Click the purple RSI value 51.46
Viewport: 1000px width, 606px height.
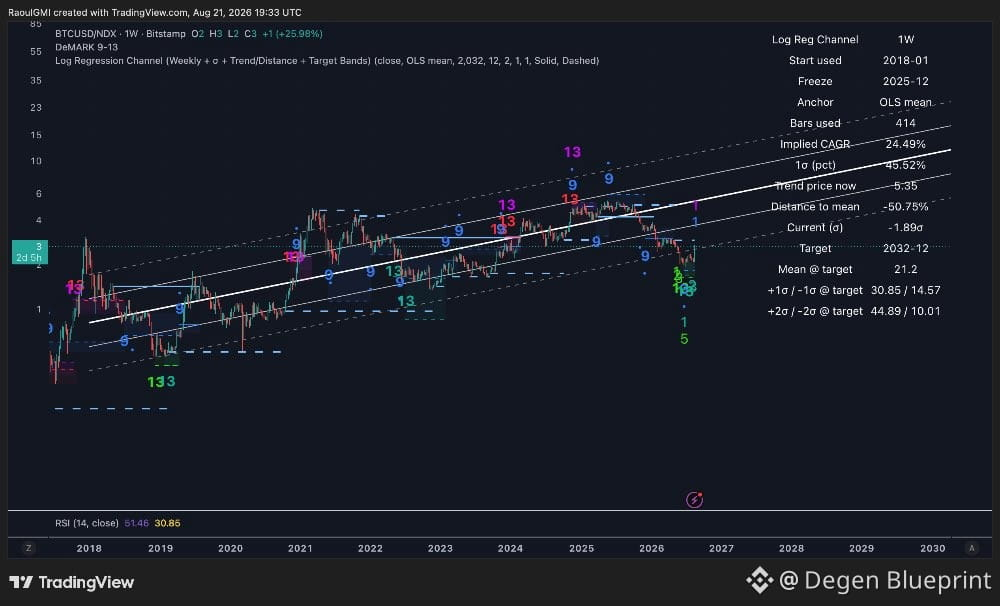tap(136, 523)
